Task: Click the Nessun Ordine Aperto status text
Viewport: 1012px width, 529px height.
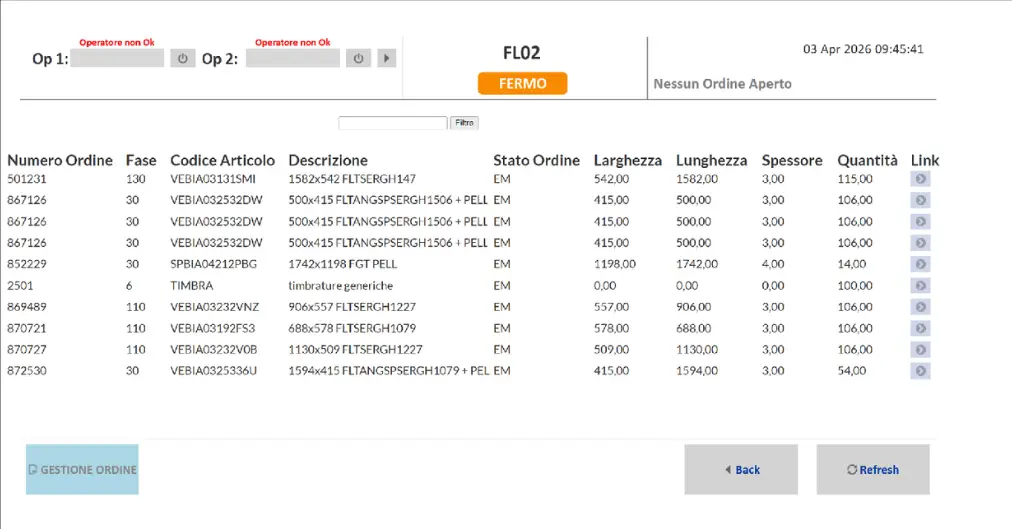Action: (x=722, y=84)
